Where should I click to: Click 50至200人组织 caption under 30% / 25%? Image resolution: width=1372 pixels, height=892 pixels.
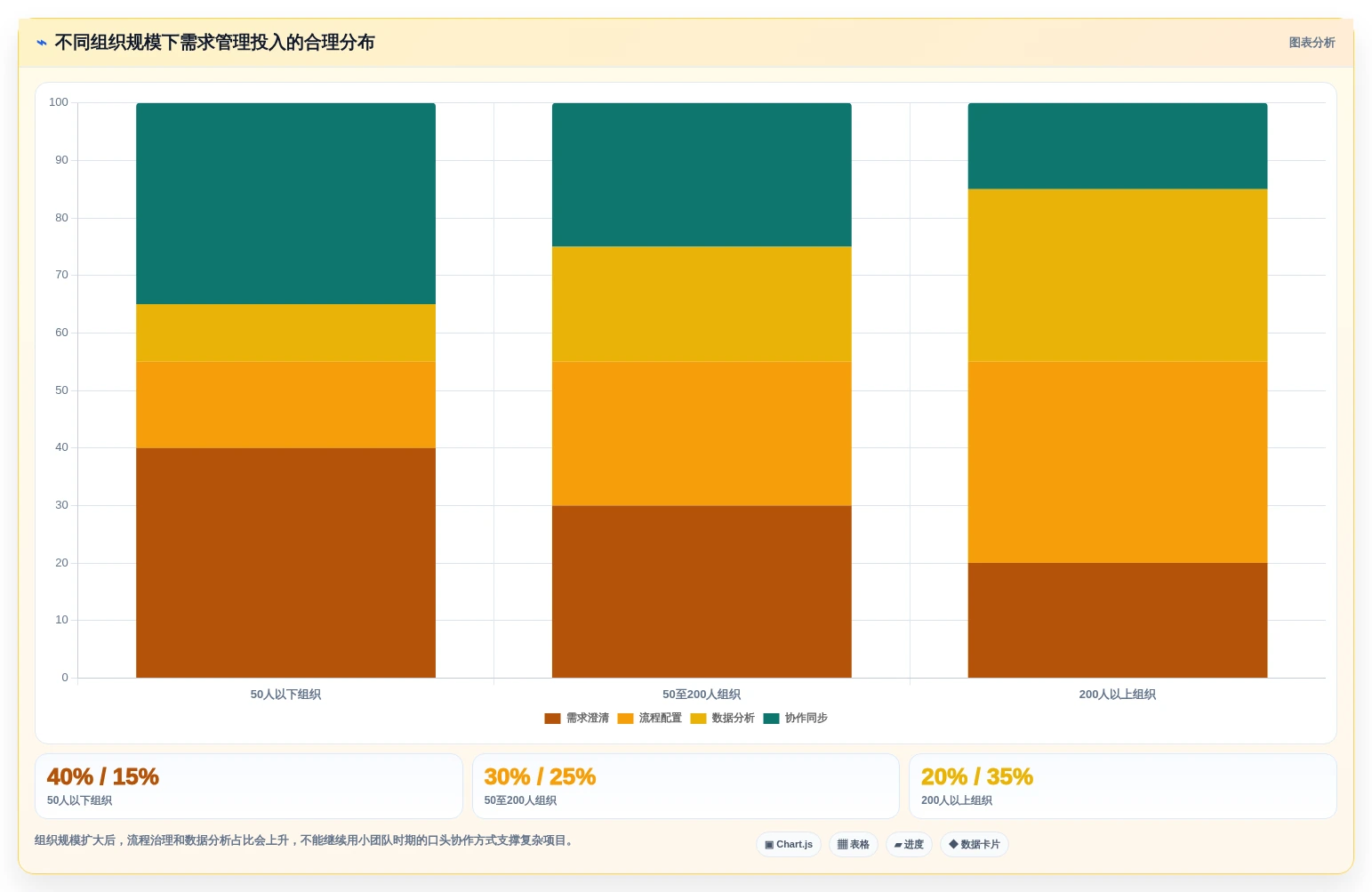(x=520, y=800)
